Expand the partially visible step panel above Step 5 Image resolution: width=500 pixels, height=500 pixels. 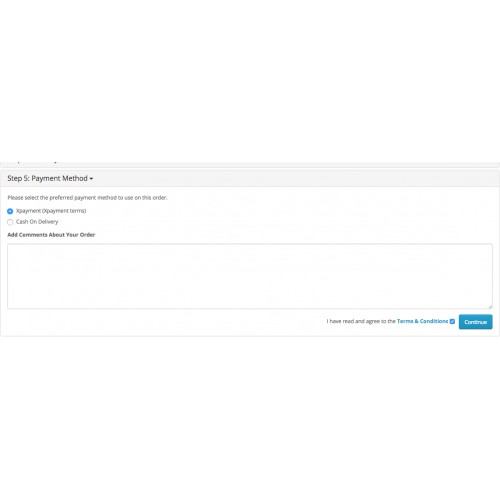(250, 163)
